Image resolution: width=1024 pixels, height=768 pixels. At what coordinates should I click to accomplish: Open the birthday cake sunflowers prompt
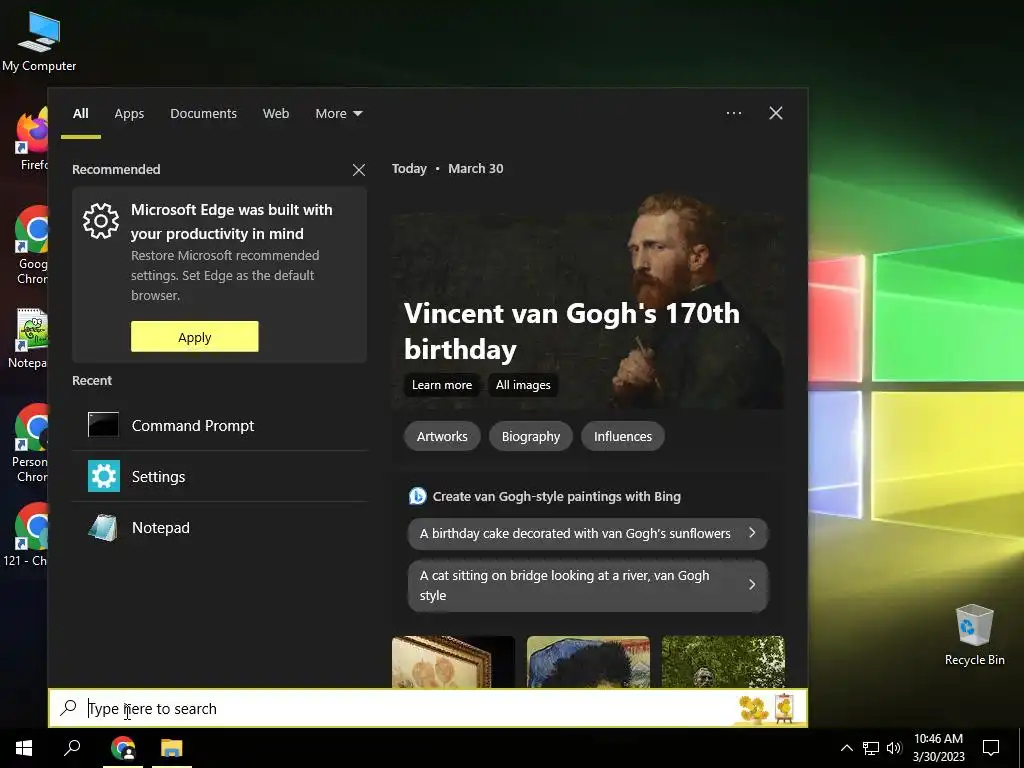tap(588, 534)
